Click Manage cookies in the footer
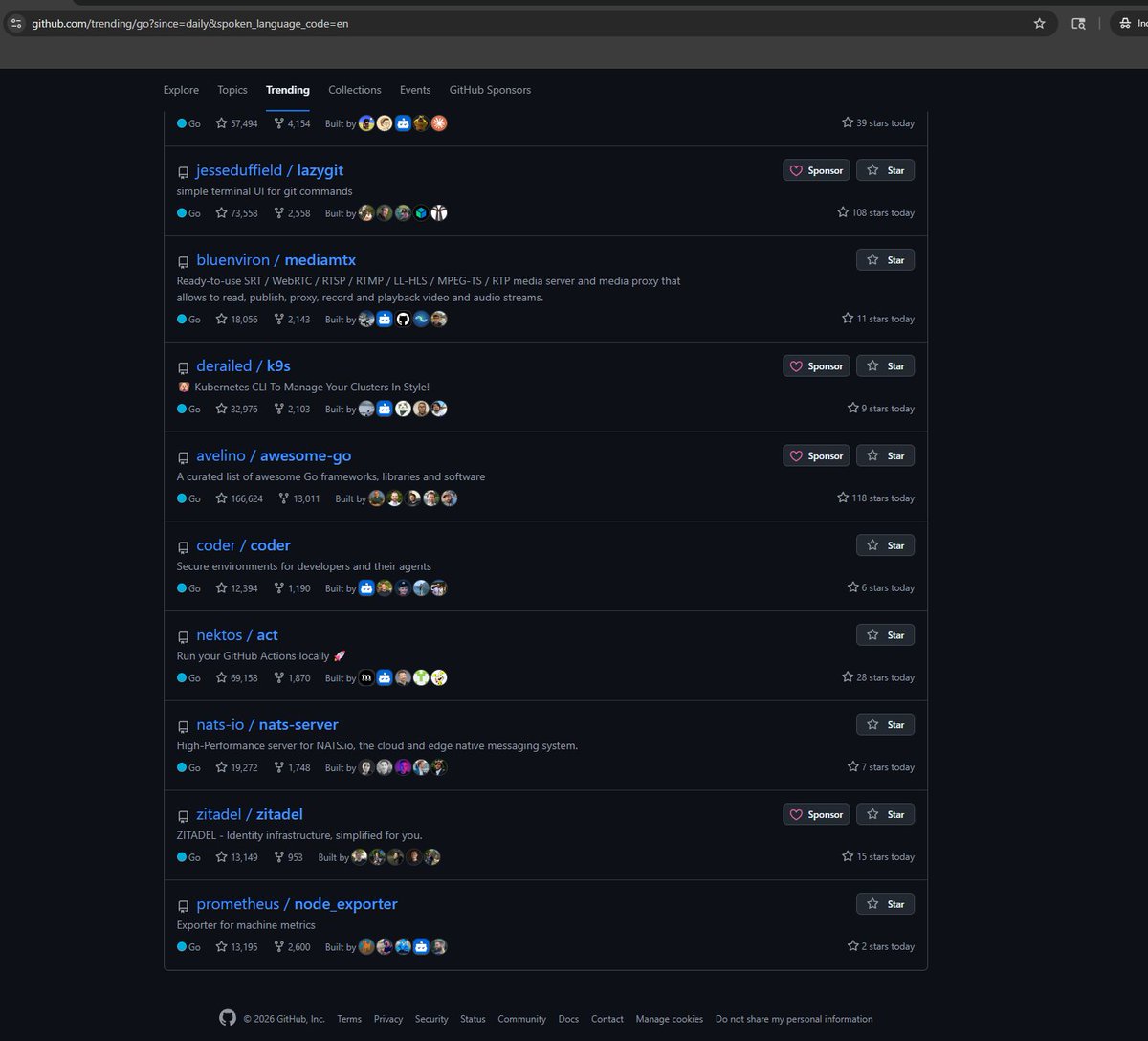The image size is (1148, 1041). point(670,1019)
